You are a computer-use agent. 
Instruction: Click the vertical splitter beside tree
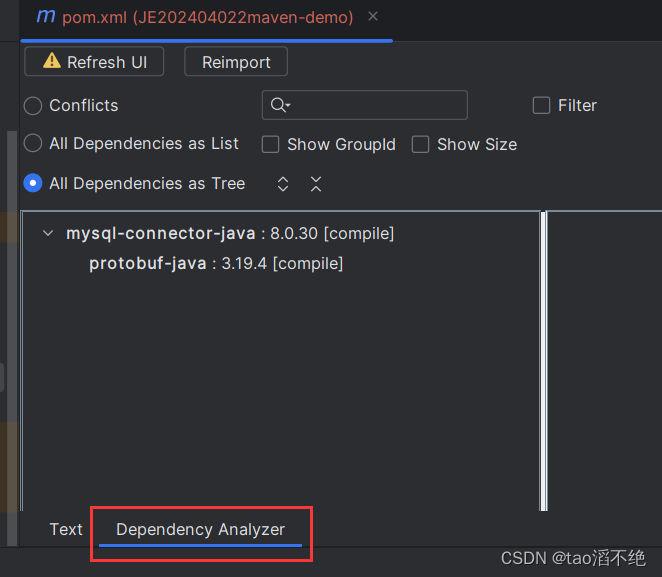(543, 361)
